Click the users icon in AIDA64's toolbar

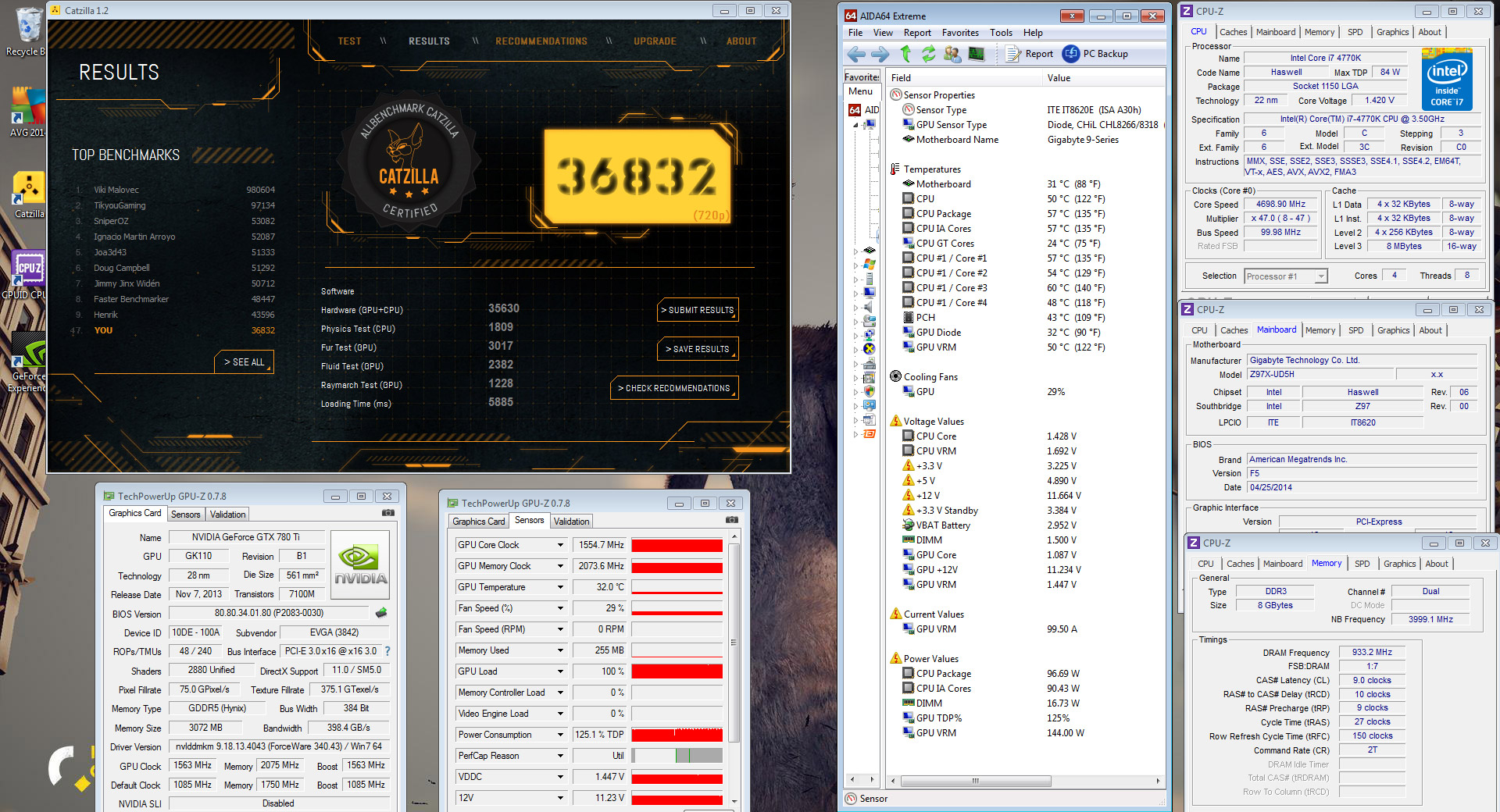tap(952, 54)
